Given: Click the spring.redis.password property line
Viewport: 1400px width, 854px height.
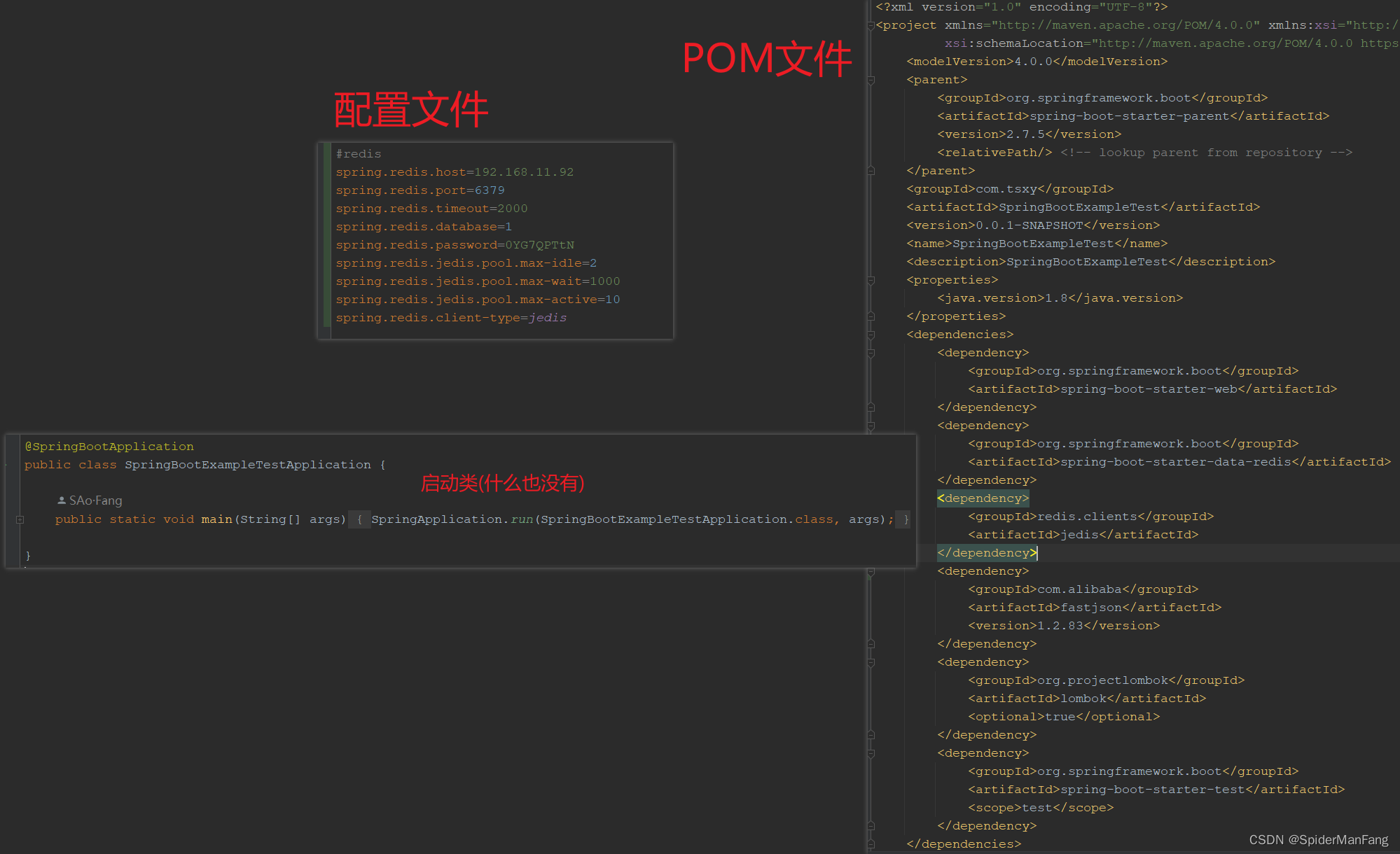Looking at the screenshot, I should click(x=455, y=245).
